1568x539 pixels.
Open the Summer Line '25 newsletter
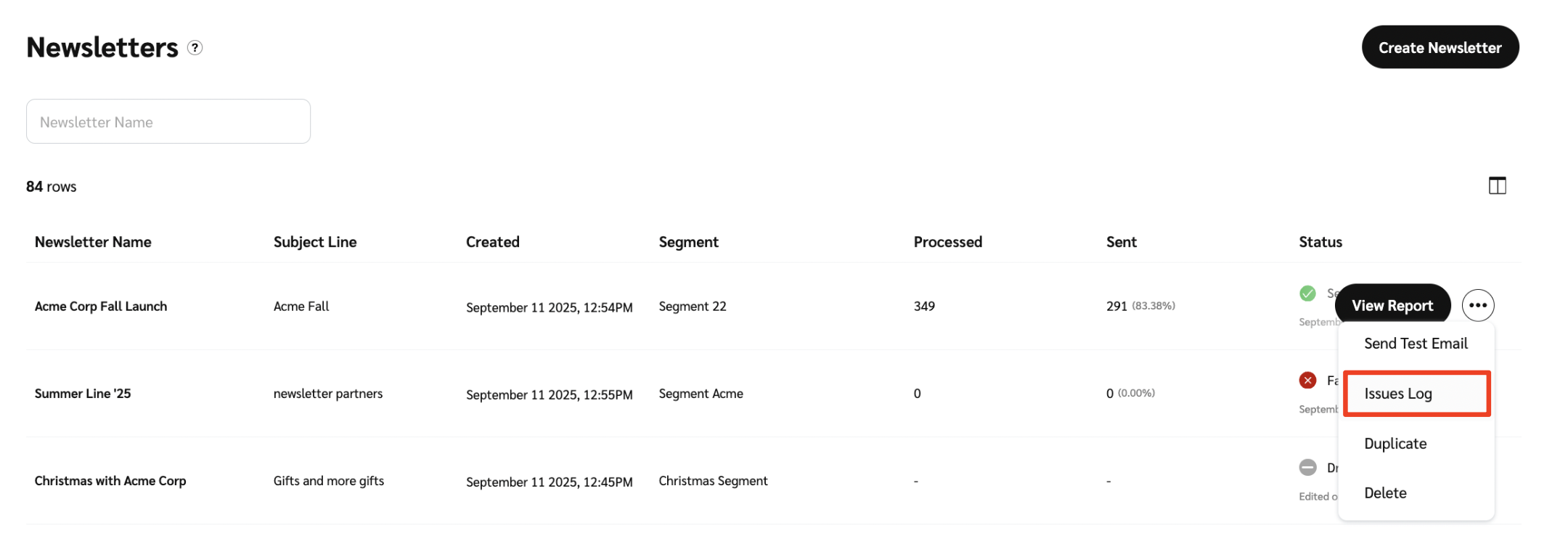[x=83, y=394]
